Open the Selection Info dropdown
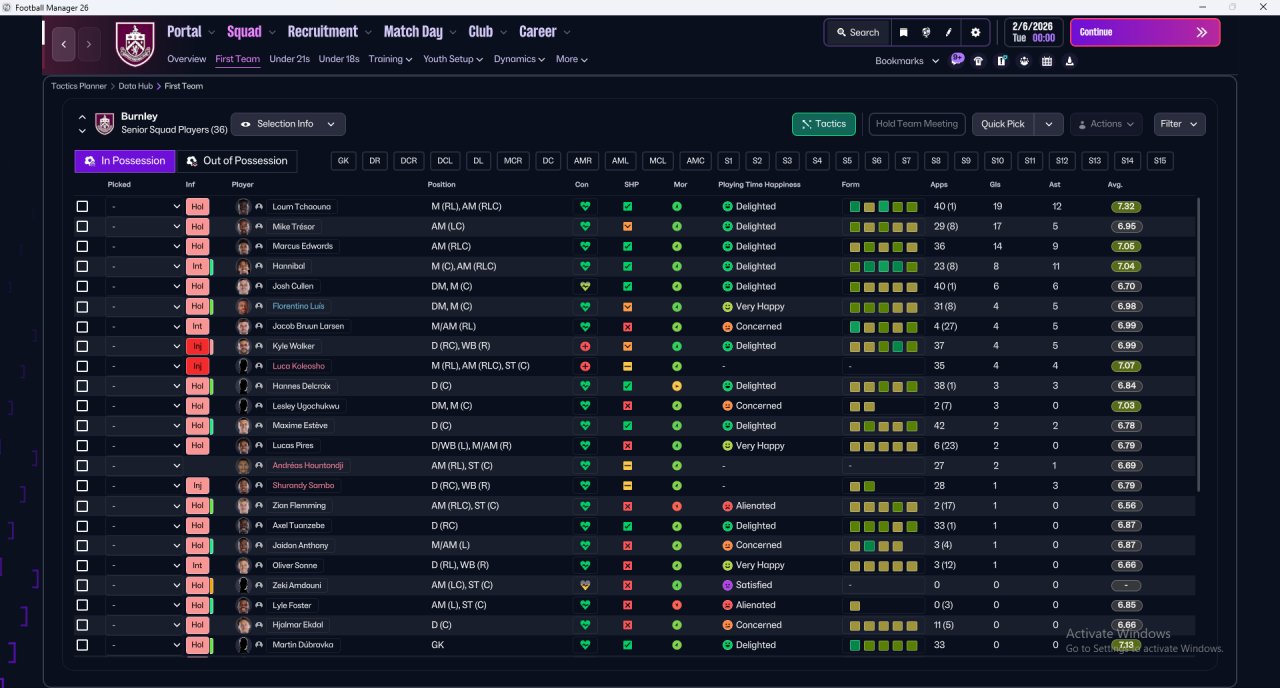 [x=288, y=124]
